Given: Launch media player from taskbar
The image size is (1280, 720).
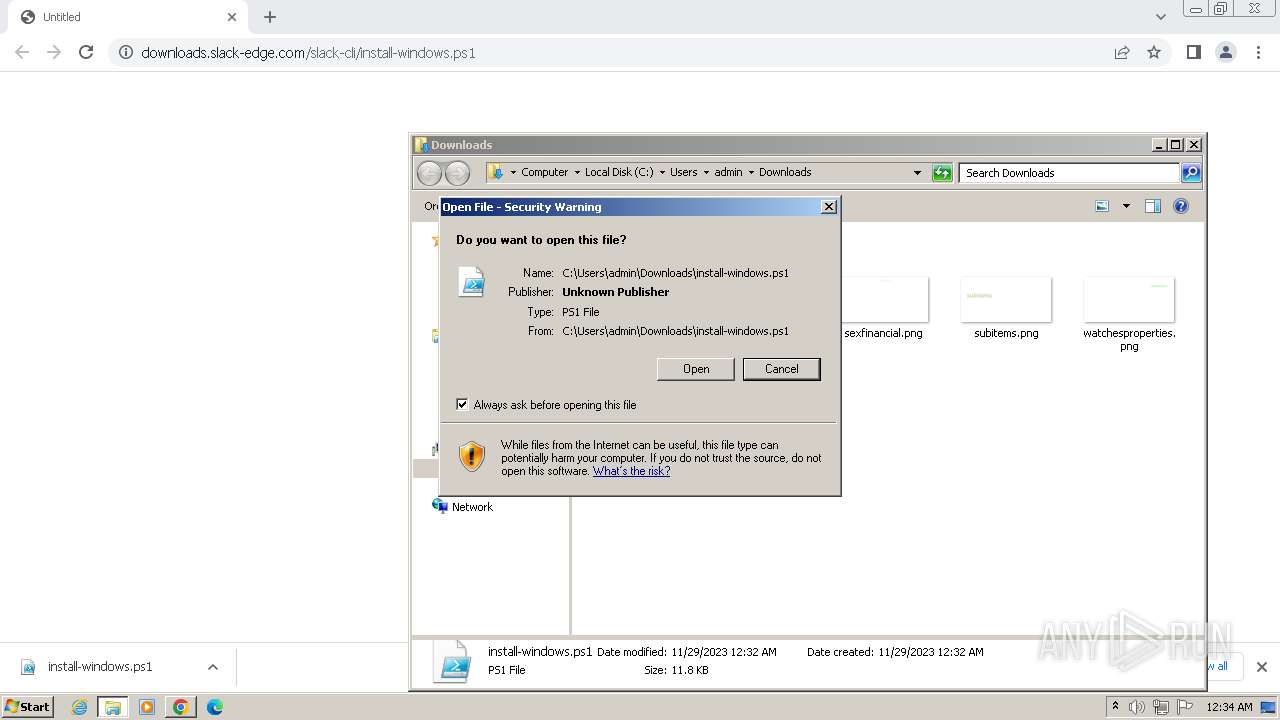Looking at the screenshot, I should tap(147, 707).
